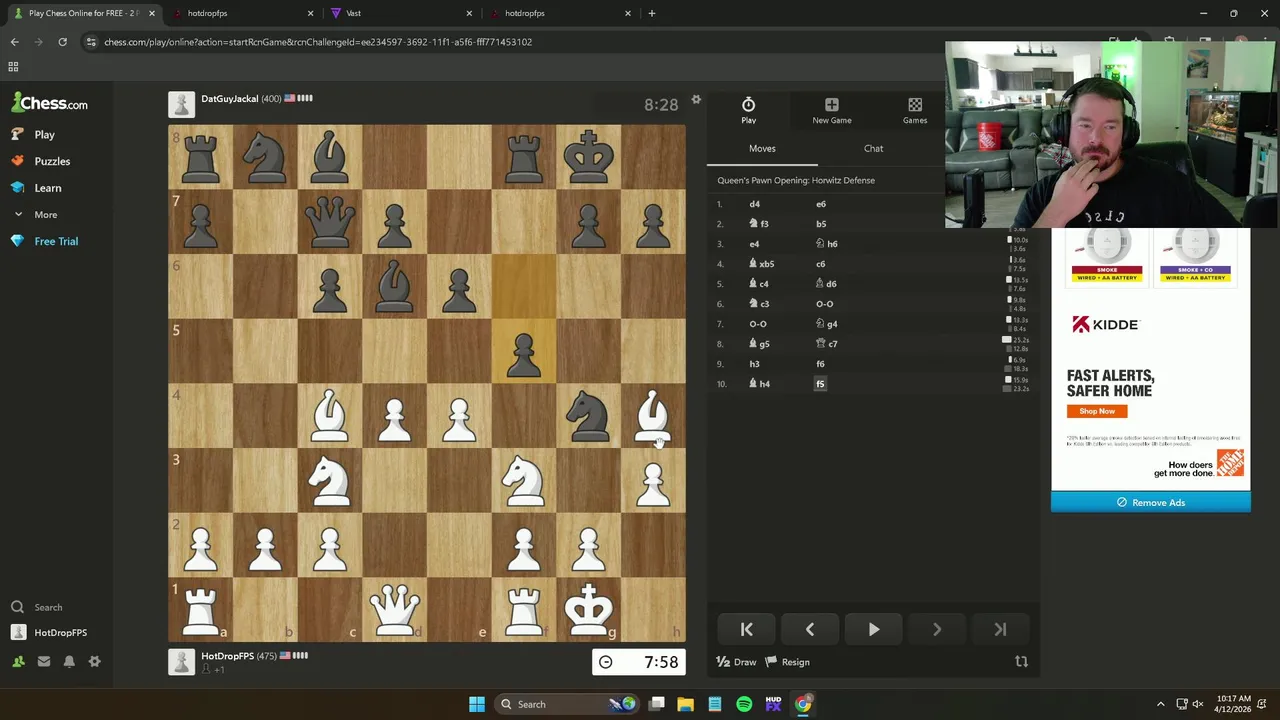Open the board settings gear near the opponent clock

[696, 99]
